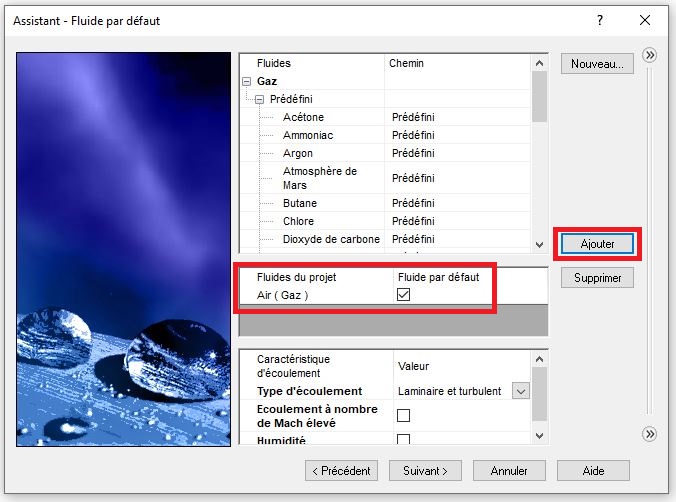676x502 pixels.
Task: Select Butane in the fluids list
Action: tap(300, 203)
